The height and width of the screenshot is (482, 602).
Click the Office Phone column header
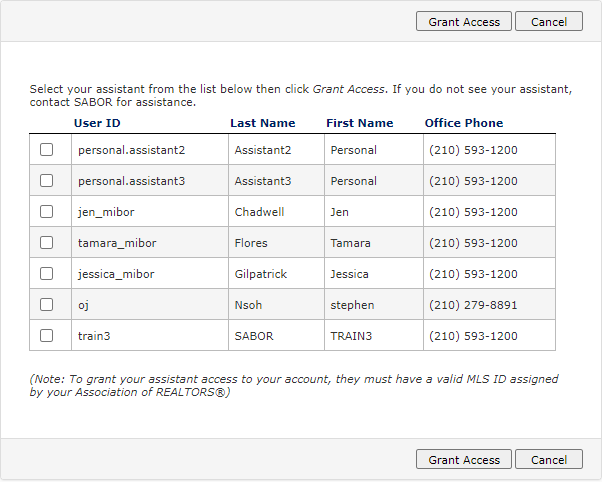click(464, 123)
